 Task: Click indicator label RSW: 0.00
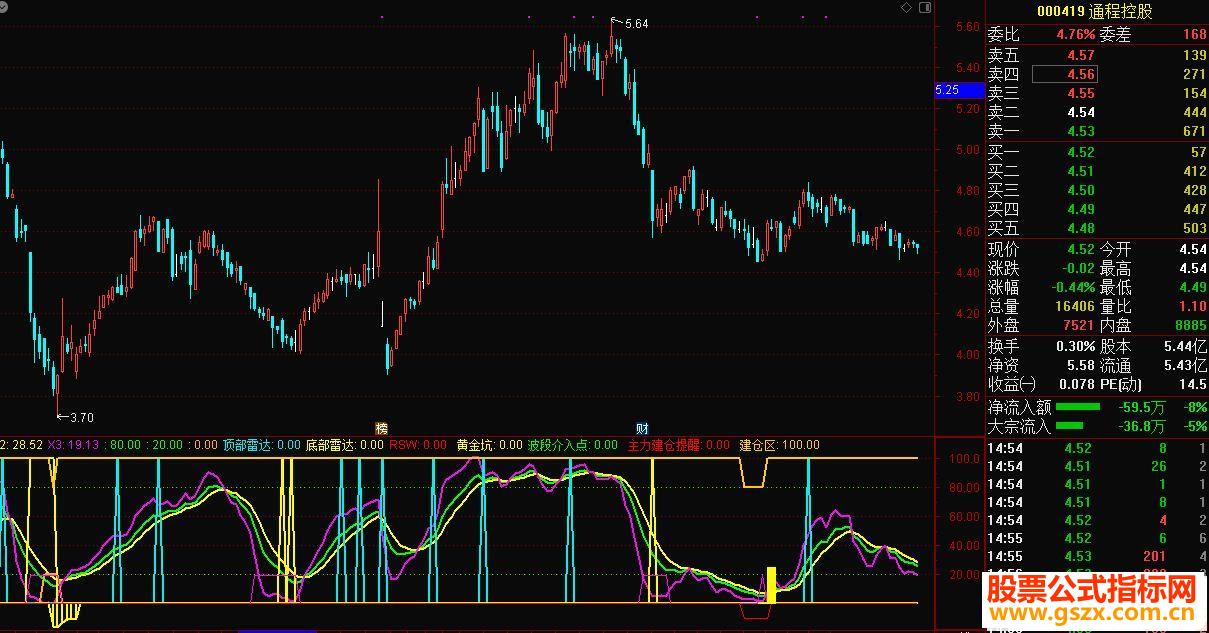tap(418, 445)
